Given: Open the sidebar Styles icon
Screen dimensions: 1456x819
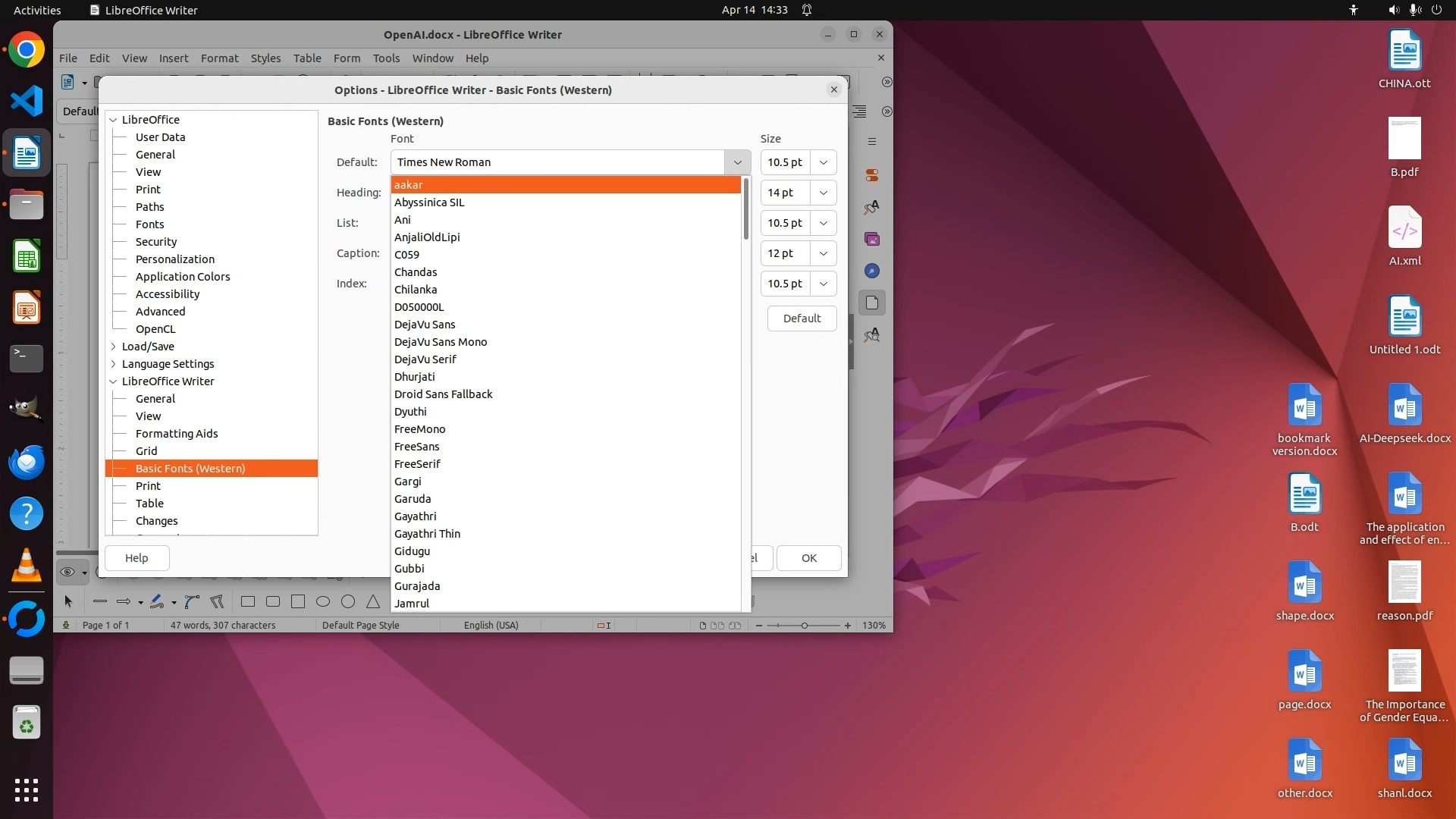Looking at the screenshot, I should (872, 207).
